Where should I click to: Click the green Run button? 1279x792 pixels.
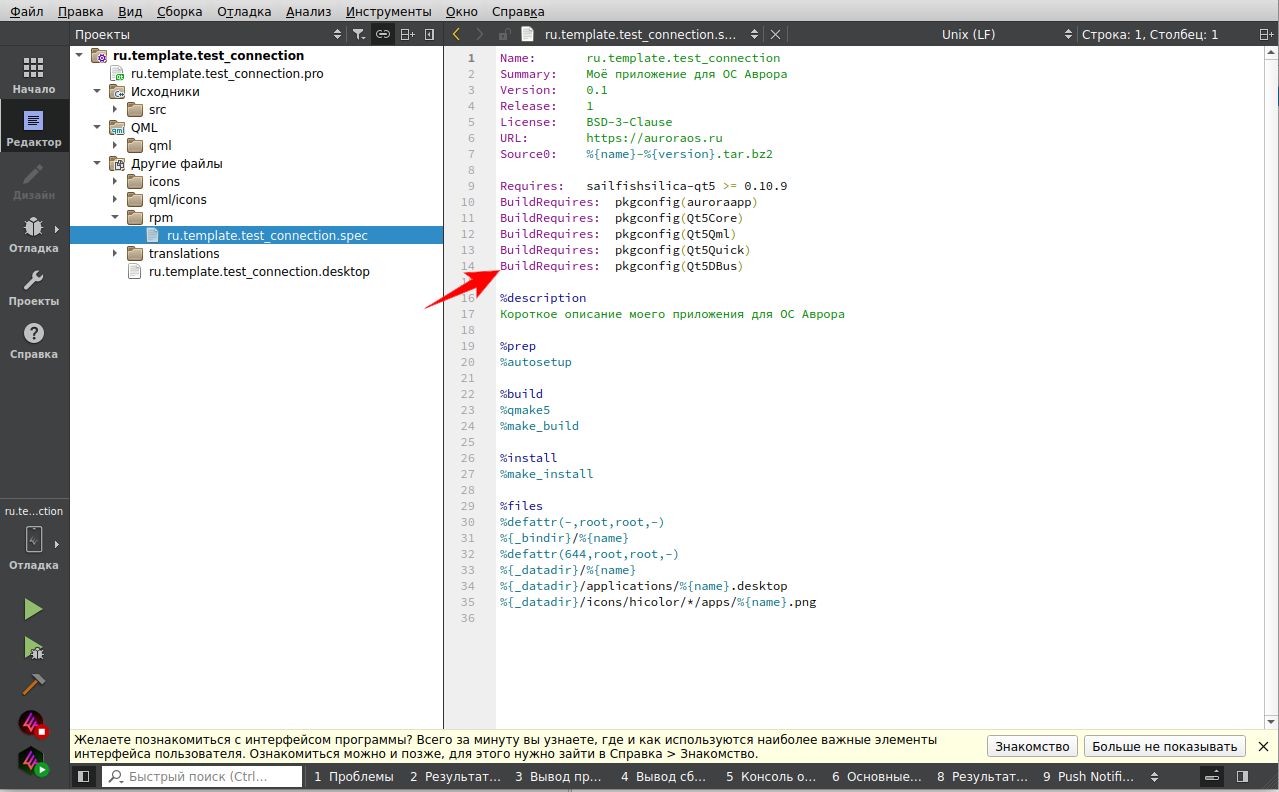pyautogui.click(x=33, y=609)
